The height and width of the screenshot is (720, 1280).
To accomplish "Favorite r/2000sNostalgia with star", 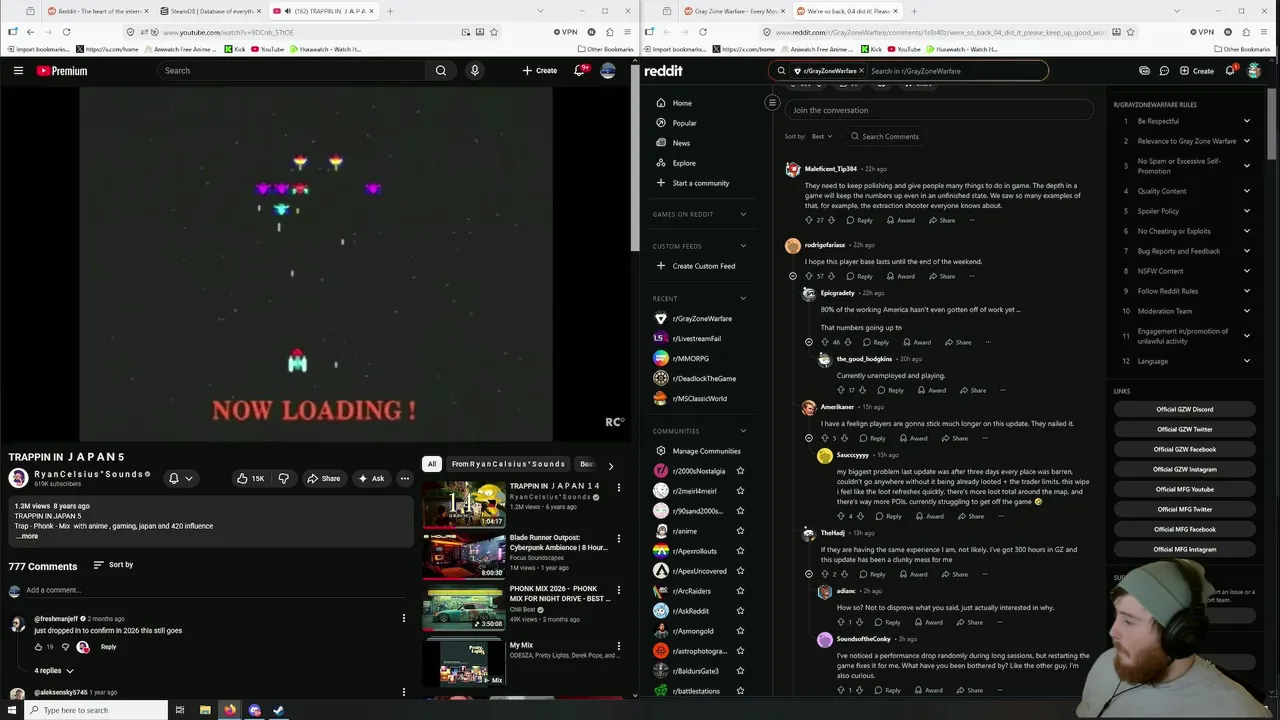I will click(x=740, y=471).
